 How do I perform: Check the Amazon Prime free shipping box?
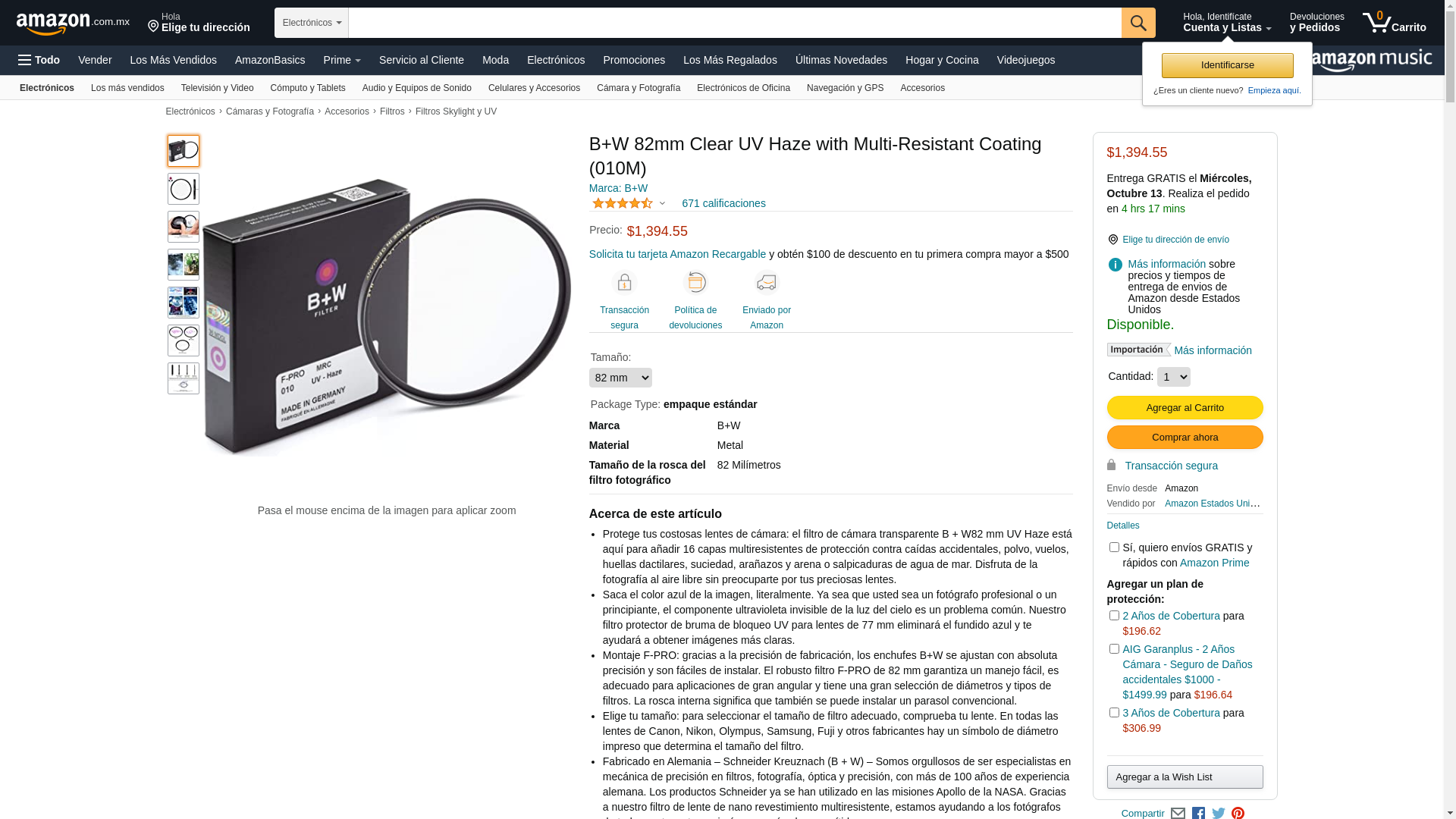1114,548
